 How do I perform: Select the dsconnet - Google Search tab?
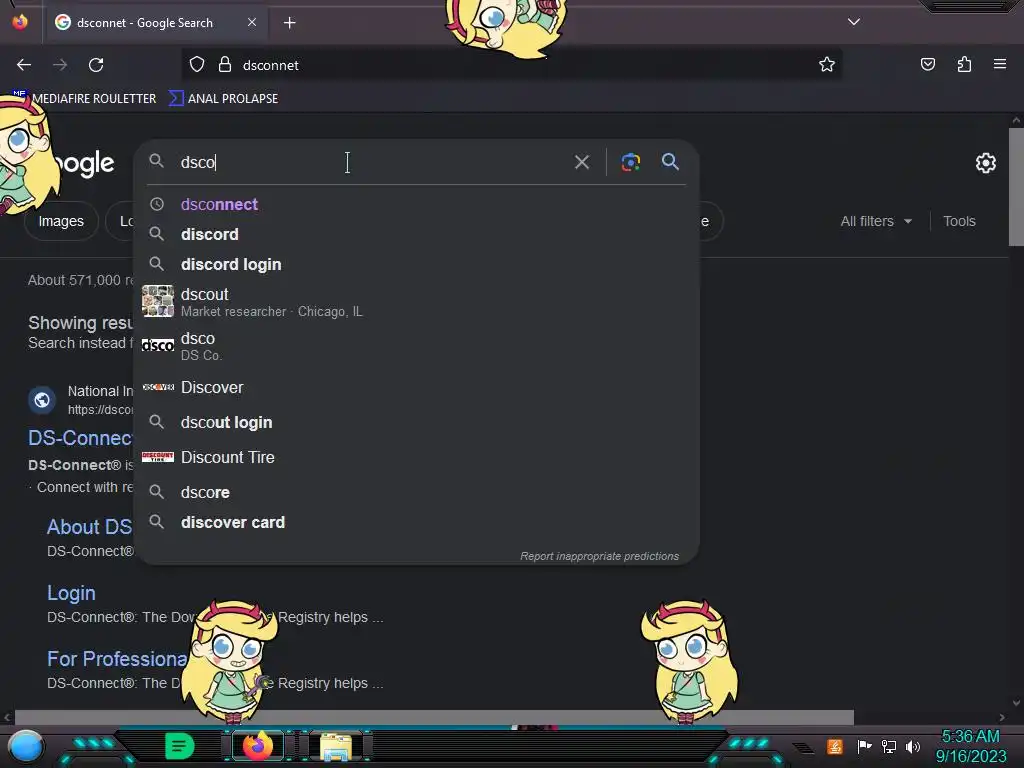click(x=155, y=22)
